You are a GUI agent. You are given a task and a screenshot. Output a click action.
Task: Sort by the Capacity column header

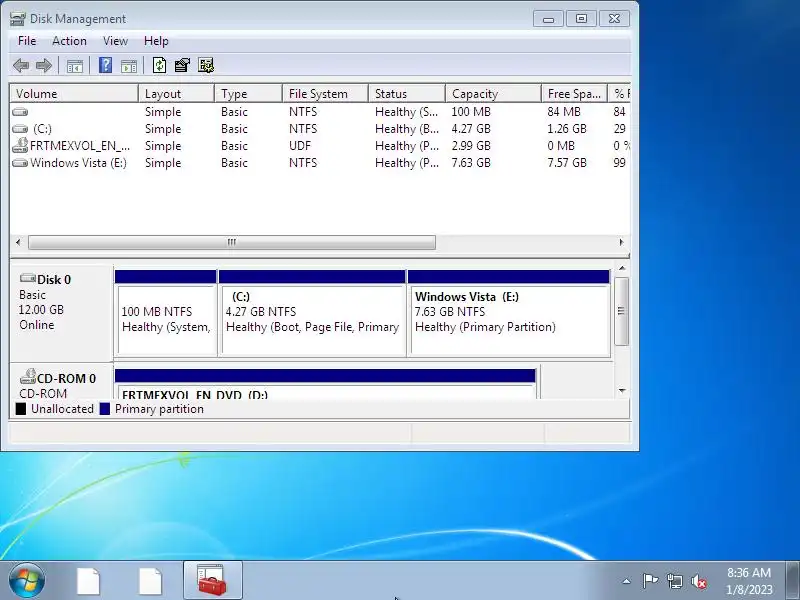[x=493, y=93]
